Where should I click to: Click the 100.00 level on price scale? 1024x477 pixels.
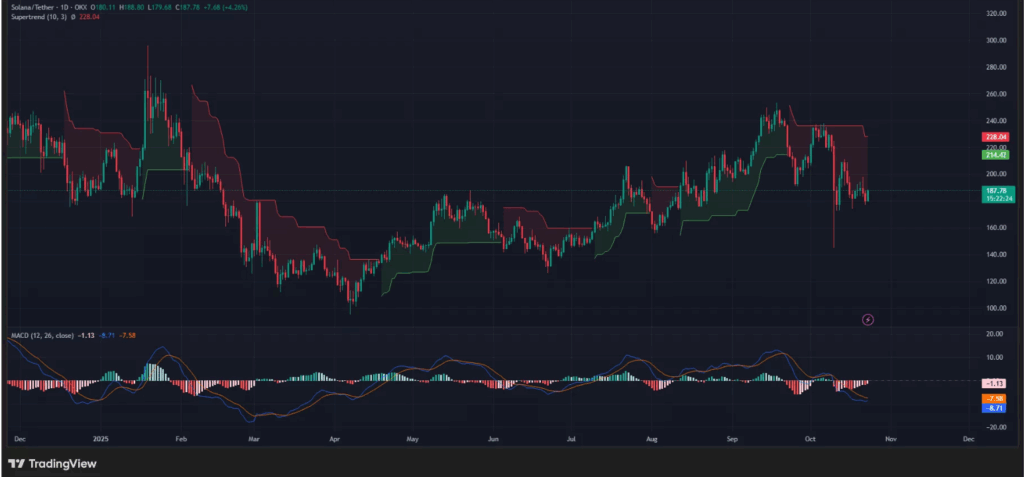click(x=994, y=308)
